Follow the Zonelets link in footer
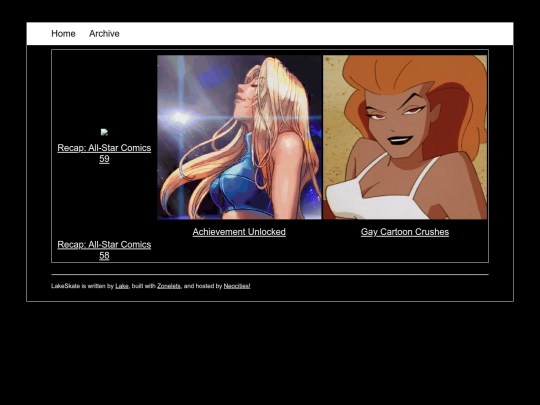The width and height of the screenshot is (540, 405). pyautogui.click(x=169, y=286)
